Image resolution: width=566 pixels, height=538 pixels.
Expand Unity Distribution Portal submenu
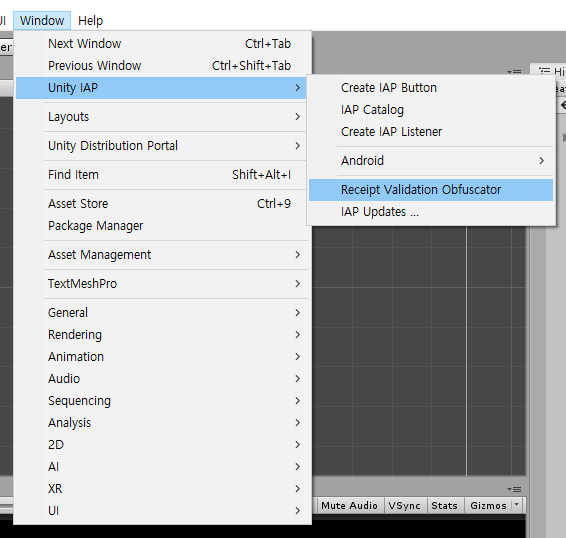pyautogui.click(x=162, y=146)
